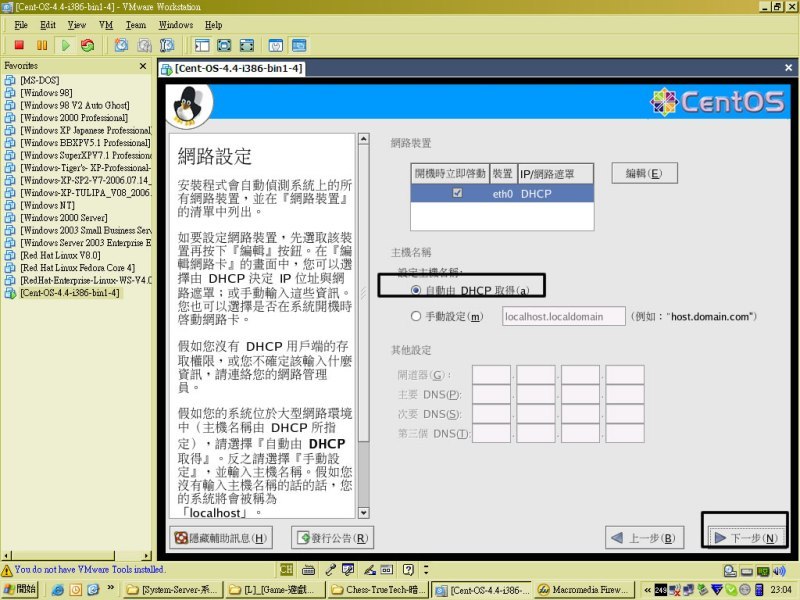Open the VM menu

(x=106, y=25)
